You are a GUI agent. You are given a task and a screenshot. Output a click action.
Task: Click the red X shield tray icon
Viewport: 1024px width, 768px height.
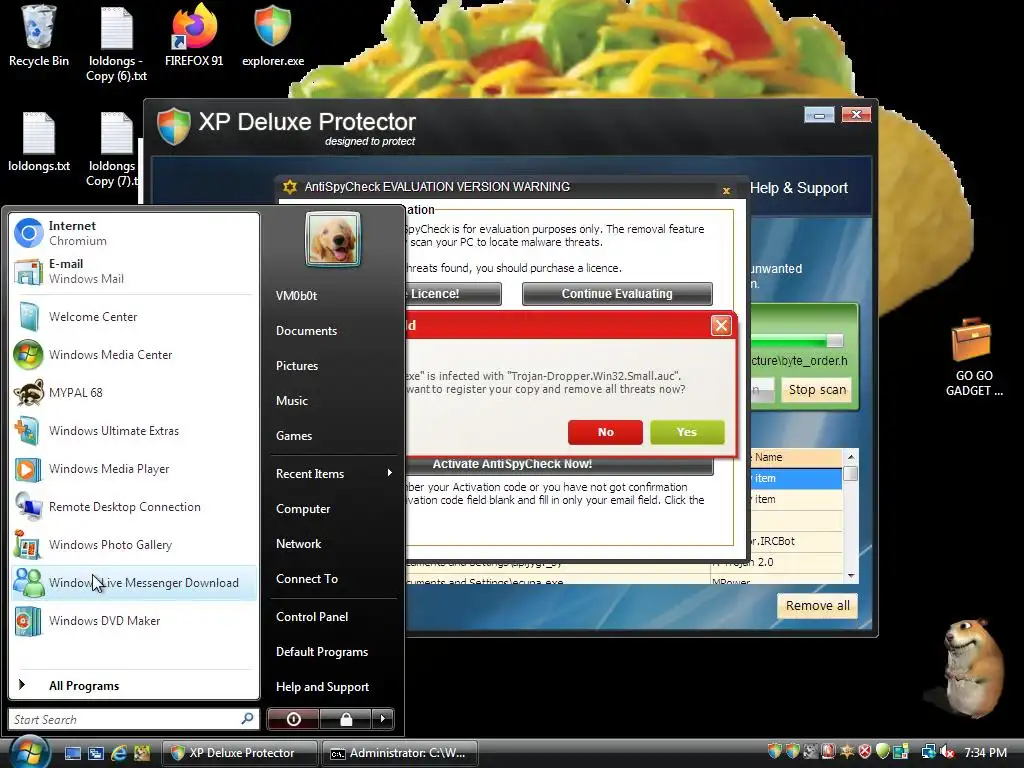[865, 752]
